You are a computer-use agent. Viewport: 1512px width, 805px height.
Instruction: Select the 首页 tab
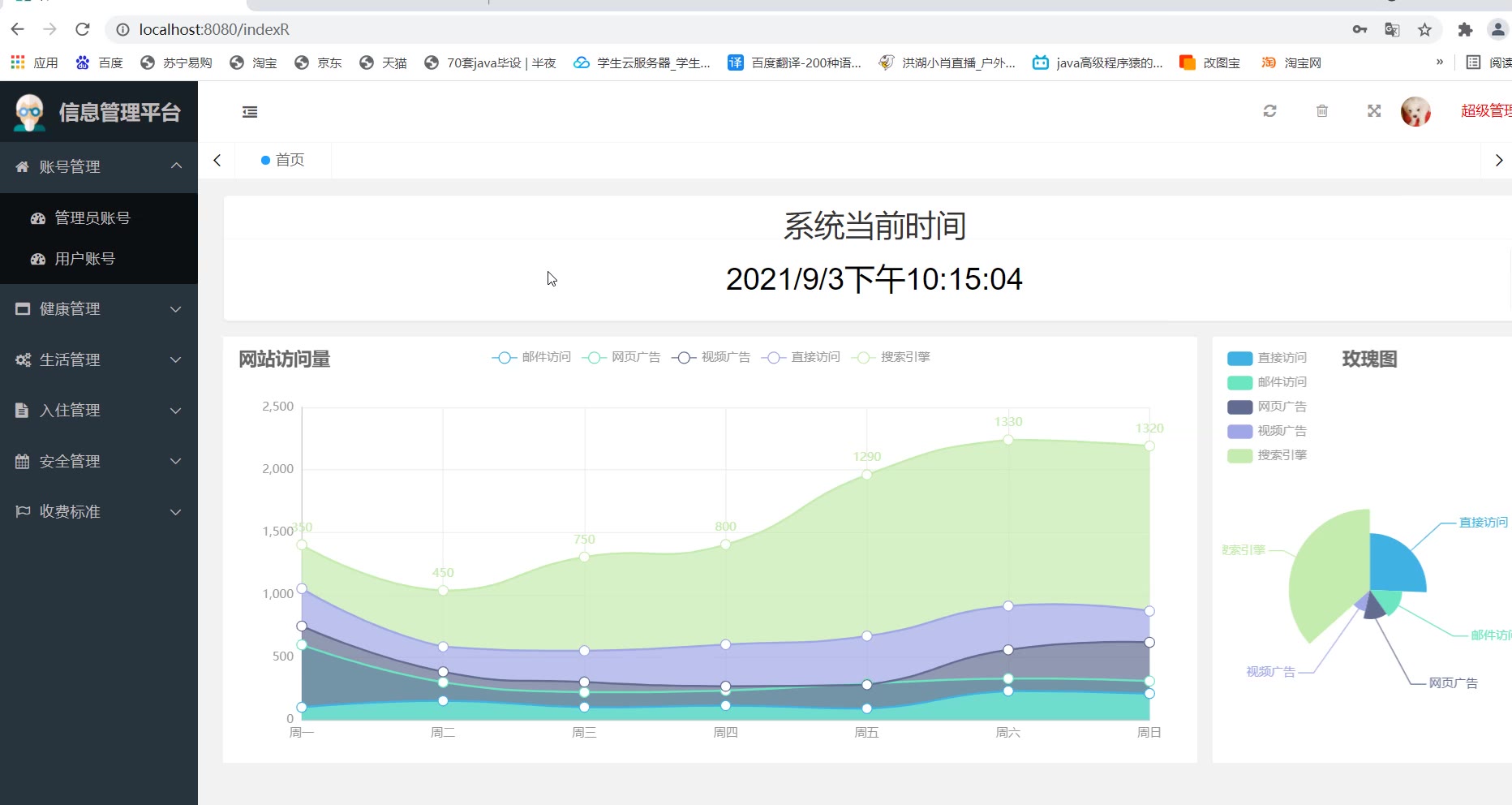click(x=284, y=160)
